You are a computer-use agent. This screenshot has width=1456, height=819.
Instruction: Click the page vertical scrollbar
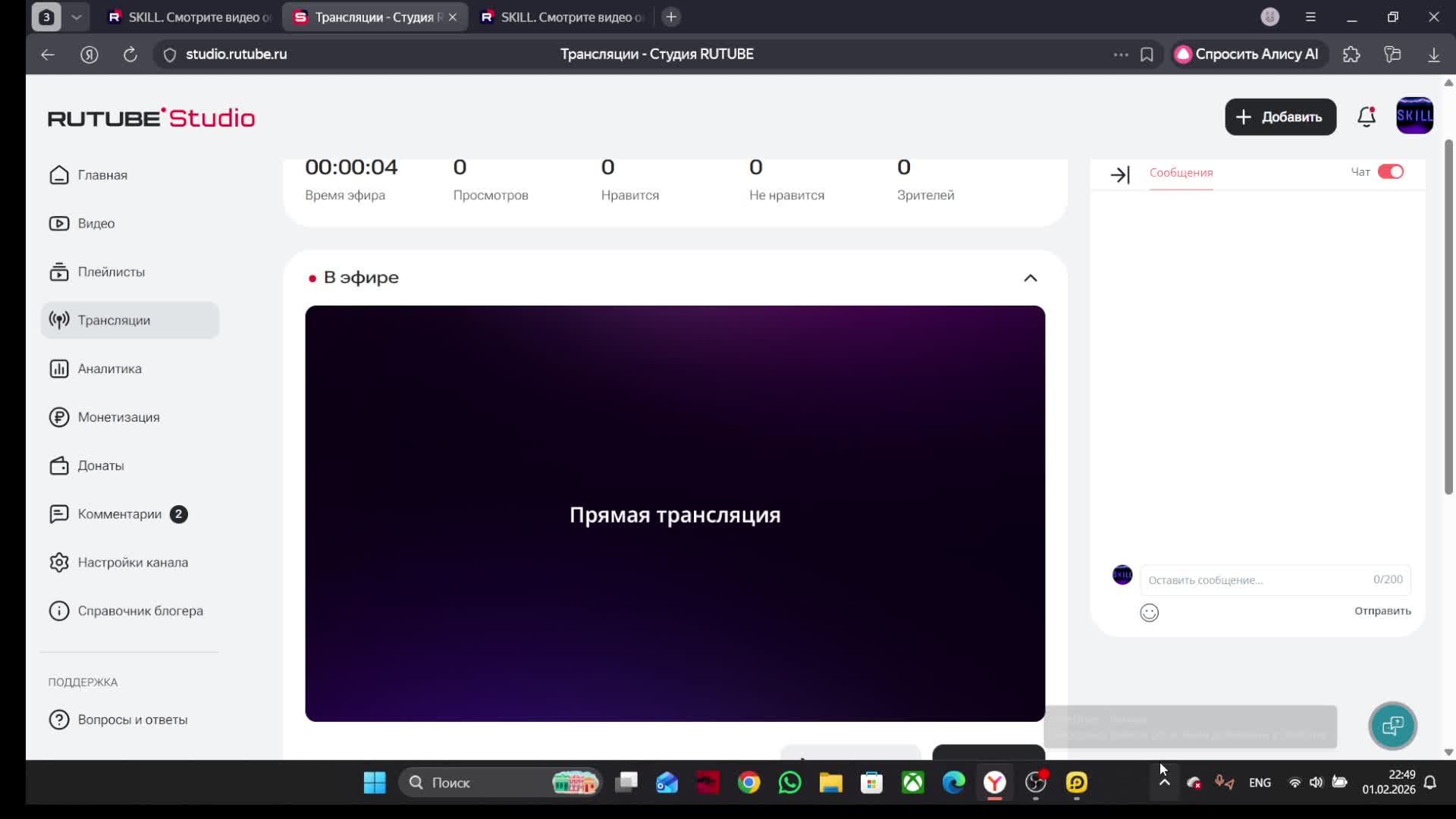(x=1448, y=318)
